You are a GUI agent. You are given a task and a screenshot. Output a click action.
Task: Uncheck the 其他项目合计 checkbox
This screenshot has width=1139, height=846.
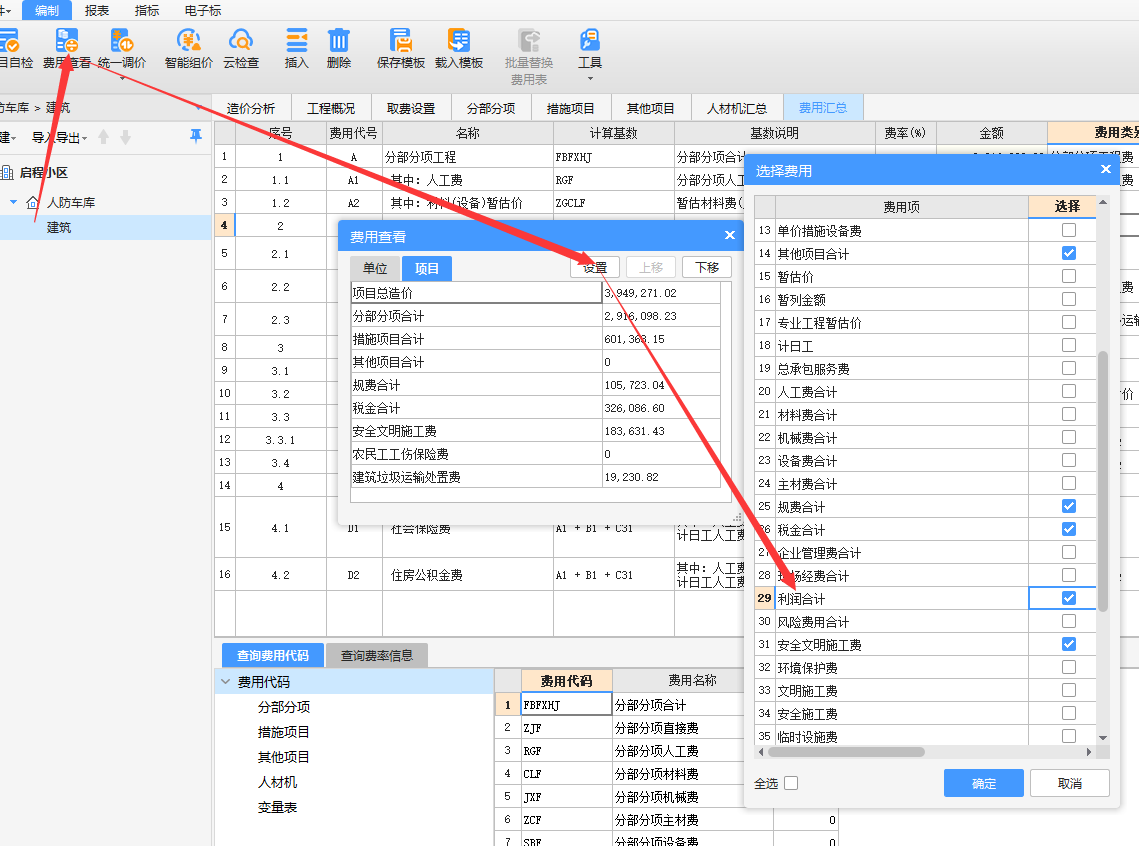tap(1069, 253)
